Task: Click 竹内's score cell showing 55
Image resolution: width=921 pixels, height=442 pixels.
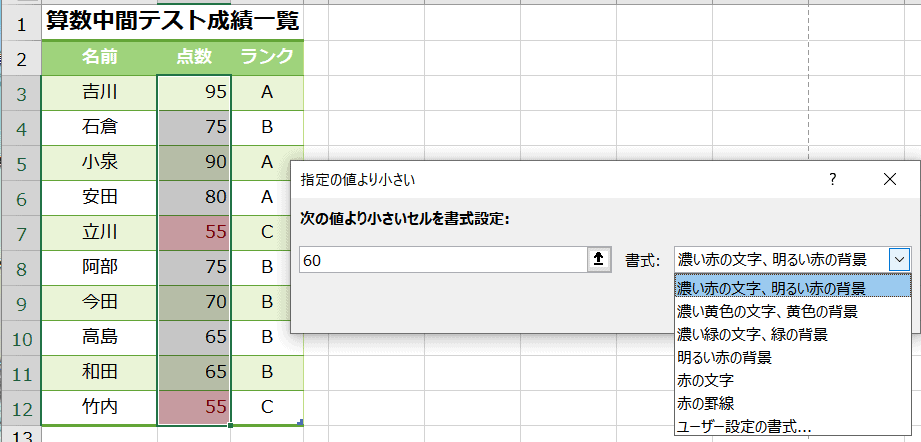Action: (x=194, y=408)
